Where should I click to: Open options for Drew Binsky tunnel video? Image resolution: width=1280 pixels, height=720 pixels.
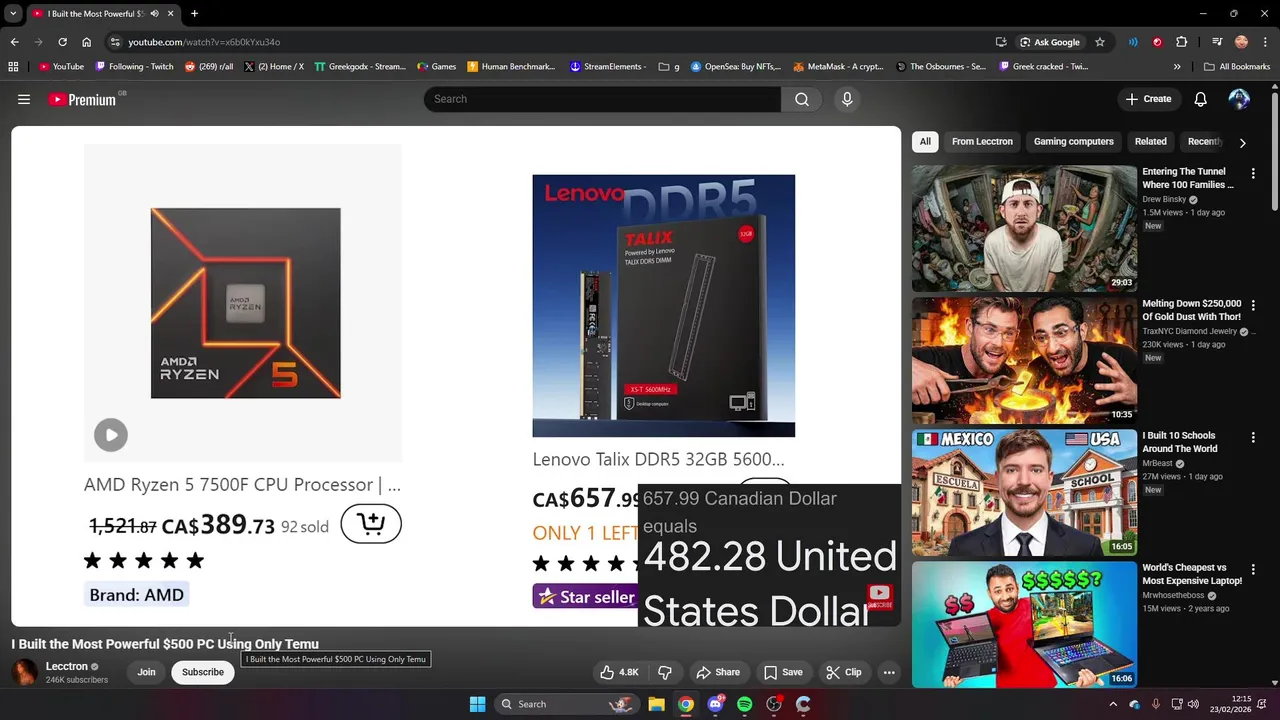click(1253, 173)
